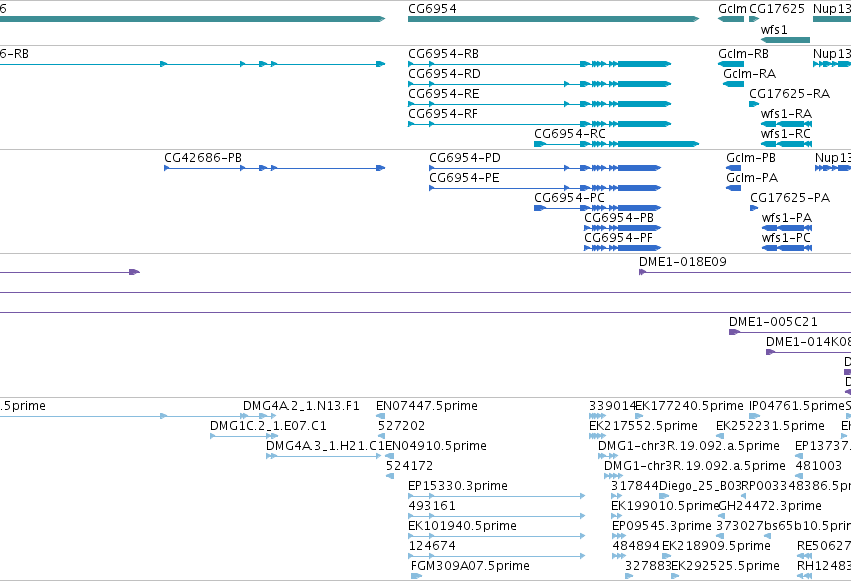Select the CG17625-PA feature
Screen dimensions: 851x581
pyautogui.click(x=754, y=208)
